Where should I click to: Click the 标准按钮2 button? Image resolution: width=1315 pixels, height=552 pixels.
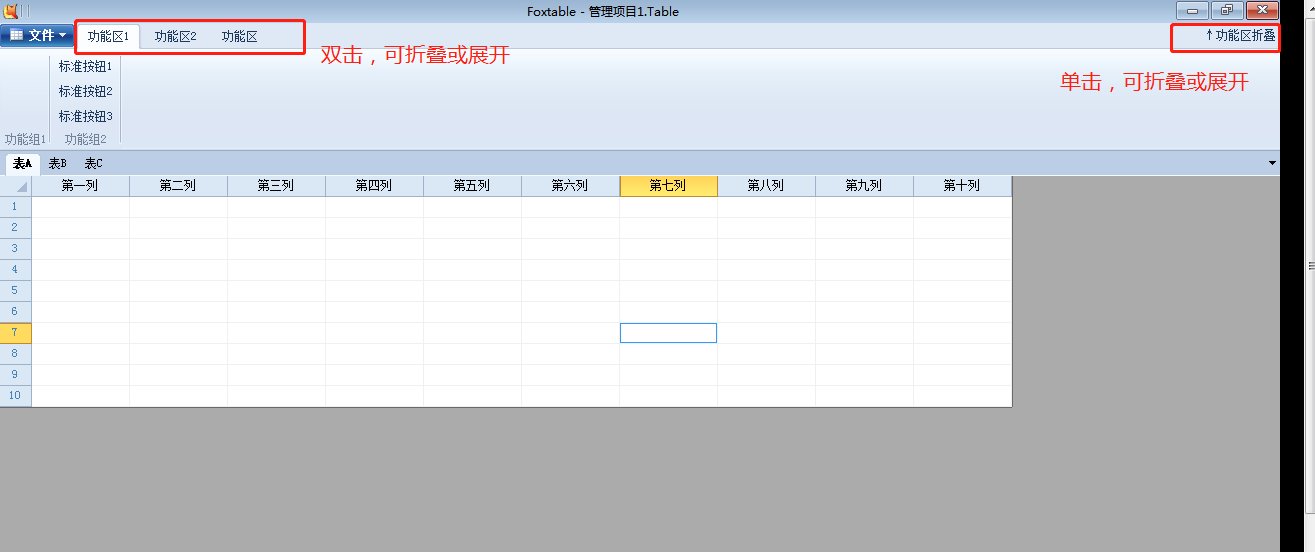pyautogui.click(x=85, y=91)
